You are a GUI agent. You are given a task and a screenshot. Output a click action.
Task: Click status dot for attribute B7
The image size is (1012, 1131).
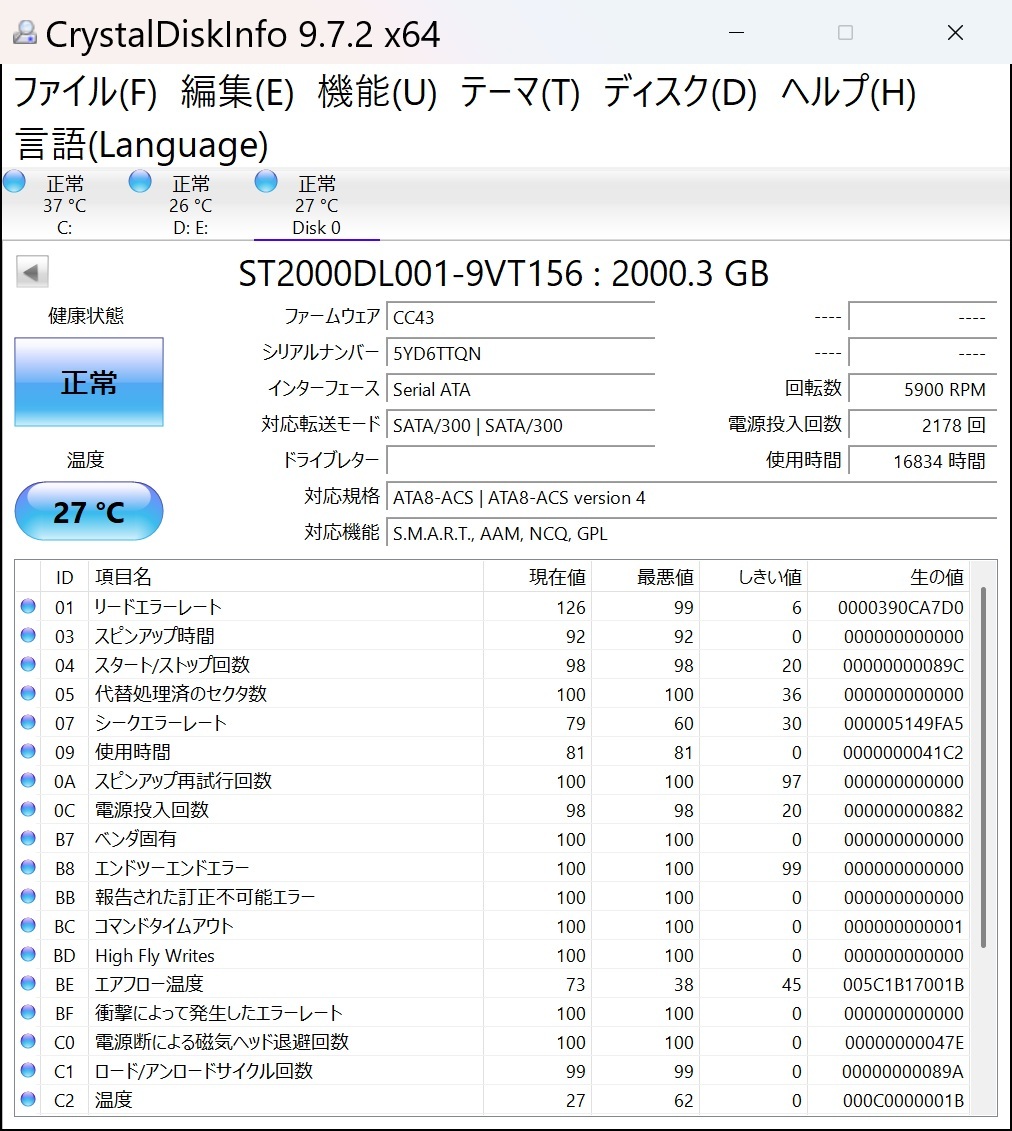point(28,838)
